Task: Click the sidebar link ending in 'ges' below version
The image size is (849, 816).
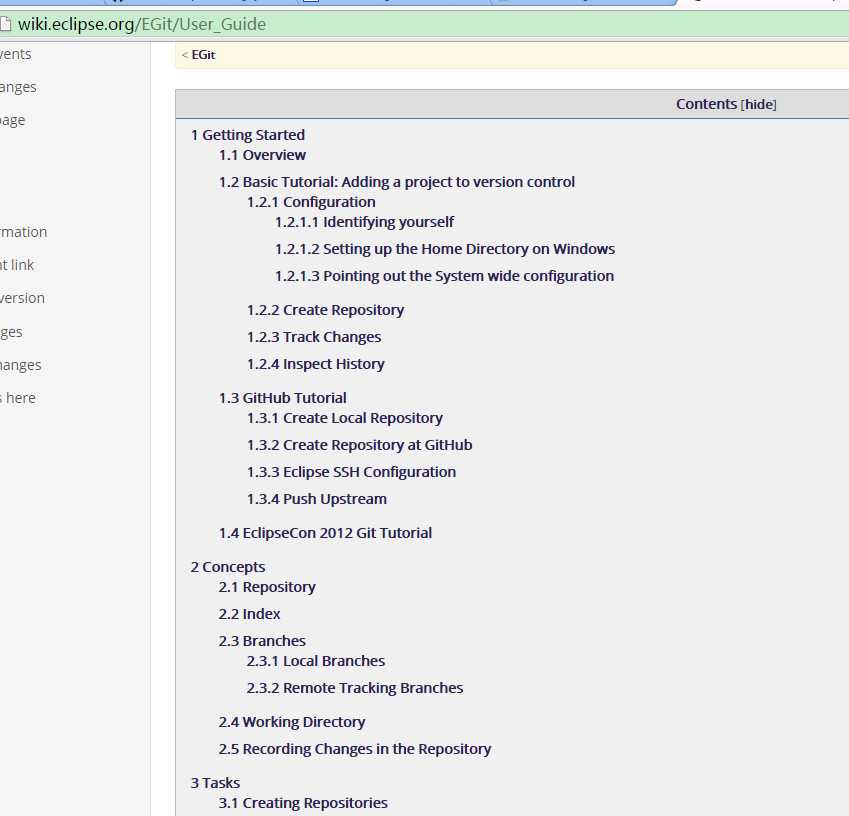Action: (x=11, y=332)
